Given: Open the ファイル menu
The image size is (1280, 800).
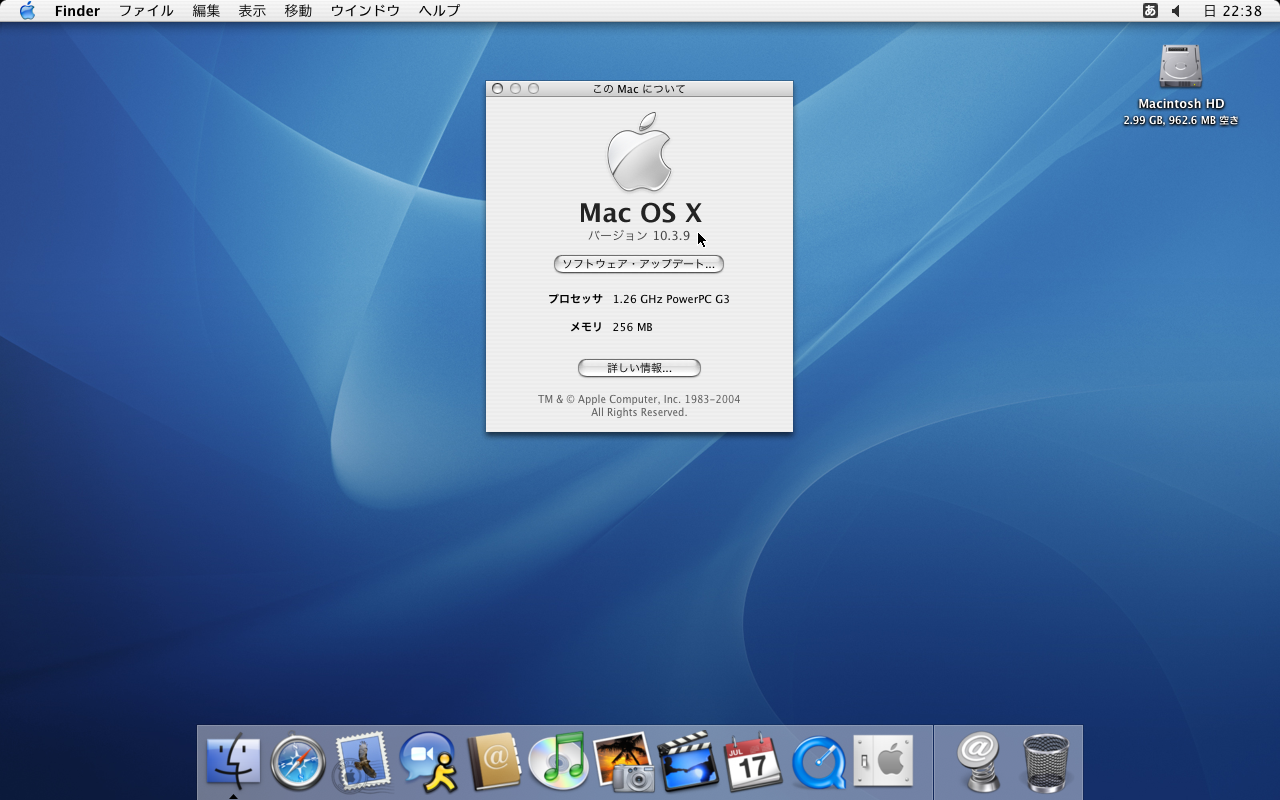Looking at the screenshot, I should (146, 11).
